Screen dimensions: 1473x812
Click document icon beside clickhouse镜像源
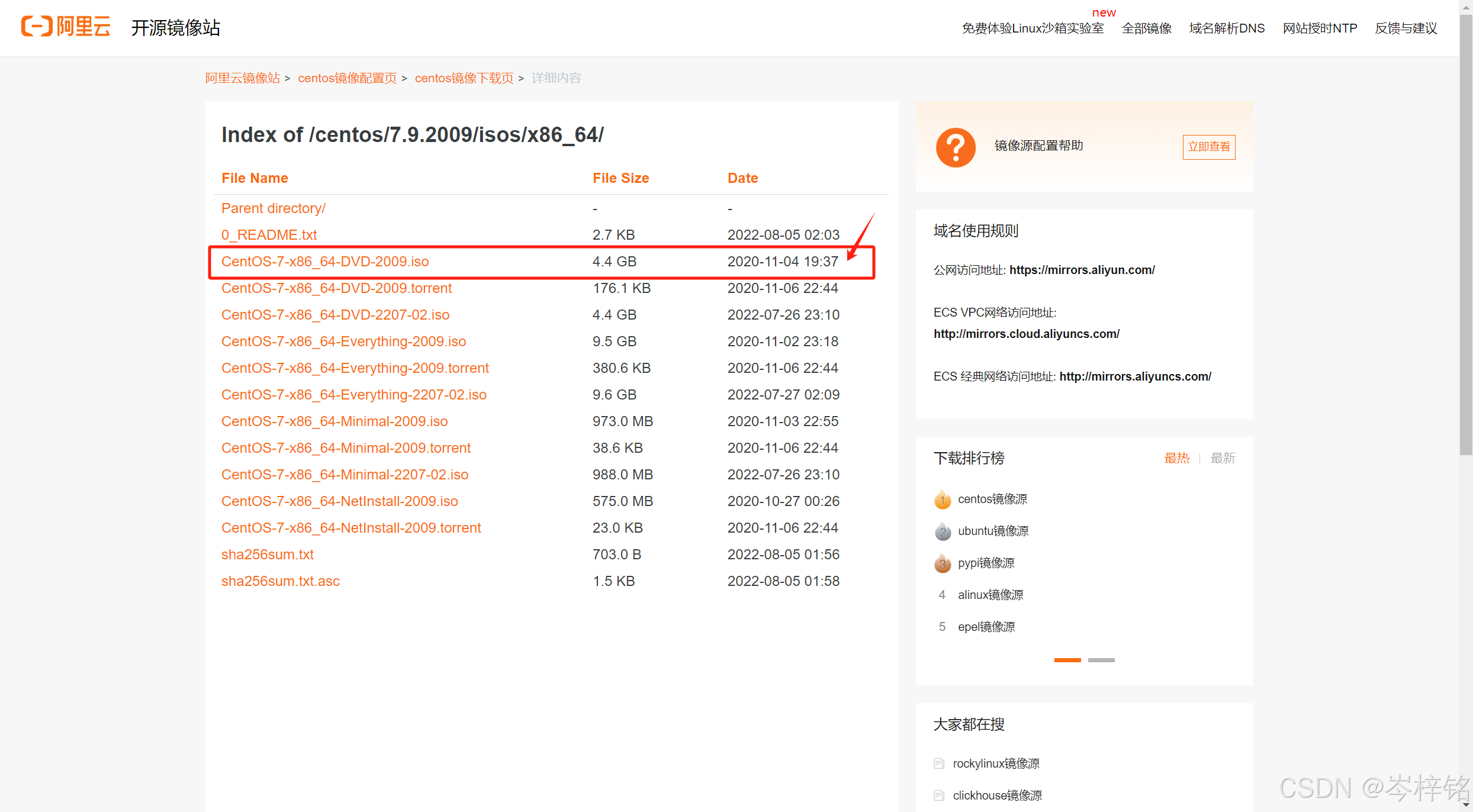click(938, 795)
